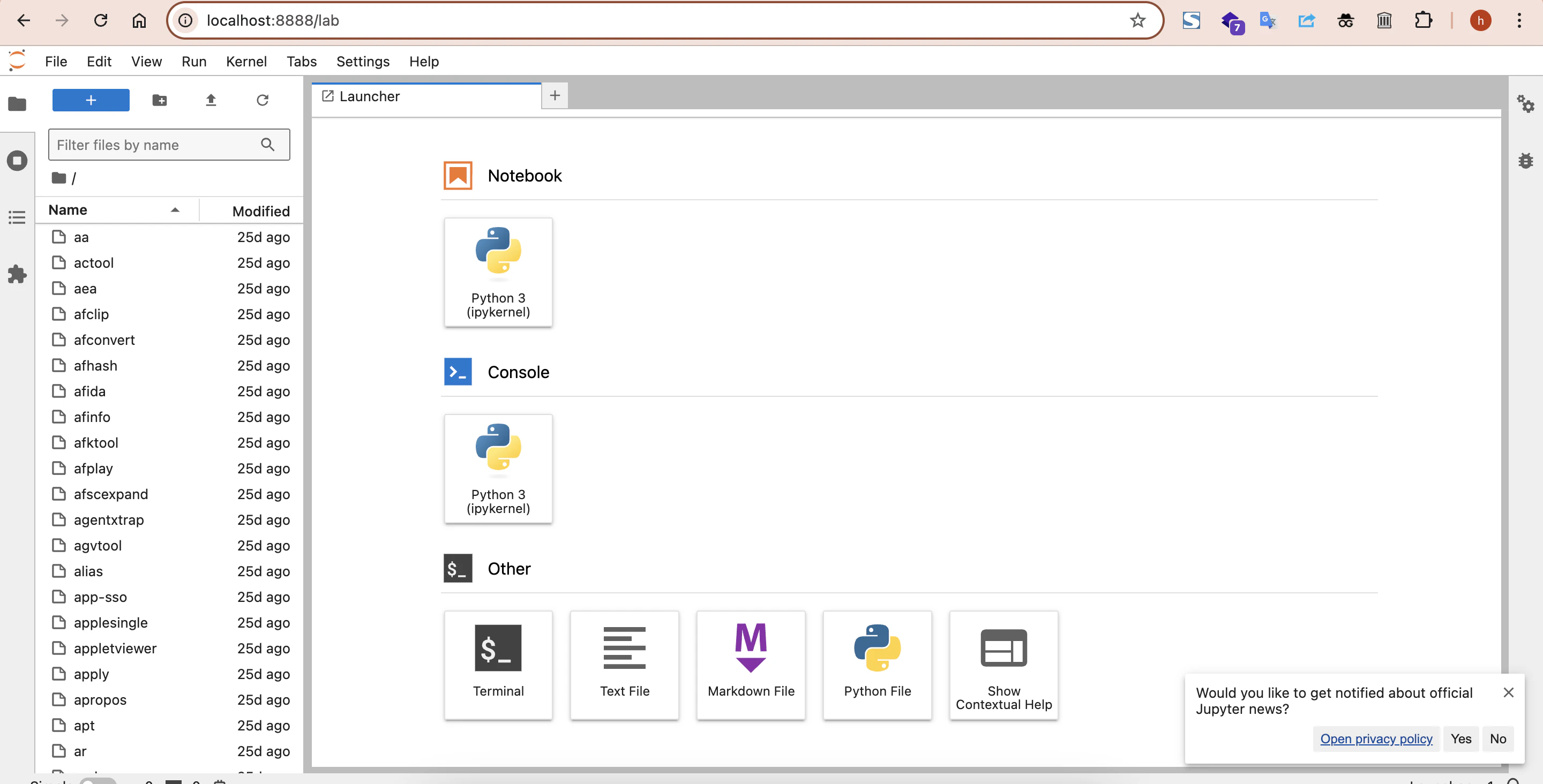Select the file named app-sso
The width and height of the screenshot is (1543, 784).
pyautogui.click(x=169, y=598)
